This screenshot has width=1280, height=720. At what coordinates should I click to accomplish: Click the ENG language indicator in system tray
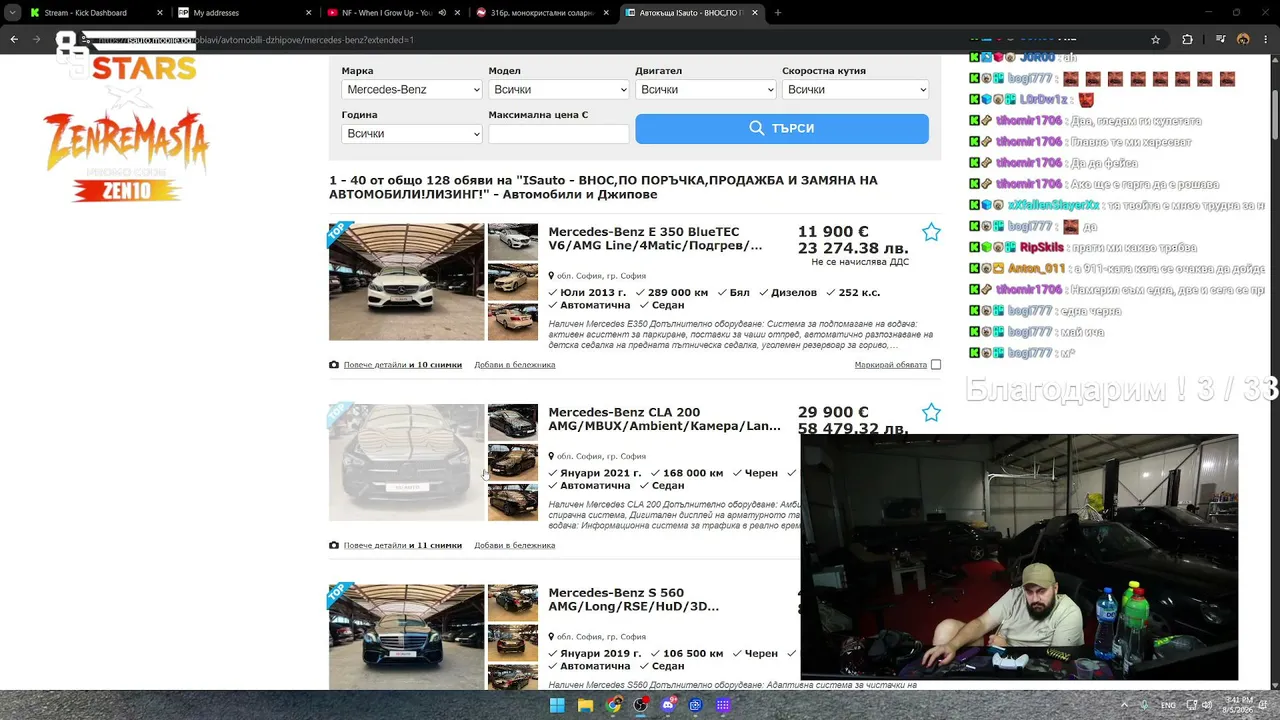[1168, 705]
